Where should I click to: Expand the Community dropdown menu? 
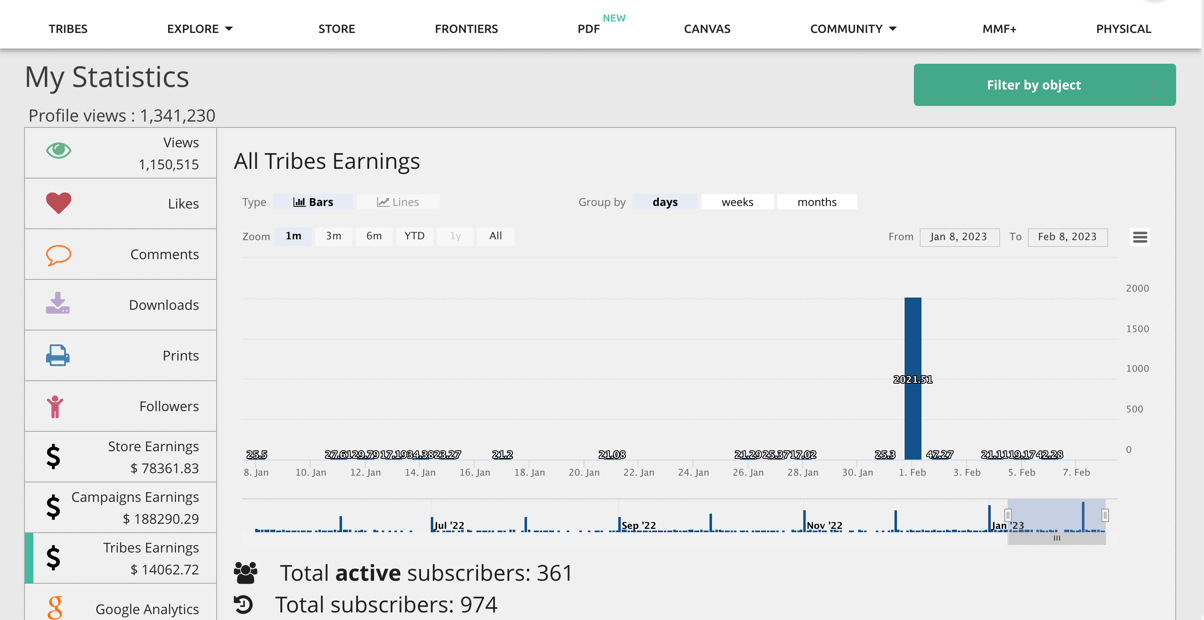pyautogui.click(x=852, y=29)
